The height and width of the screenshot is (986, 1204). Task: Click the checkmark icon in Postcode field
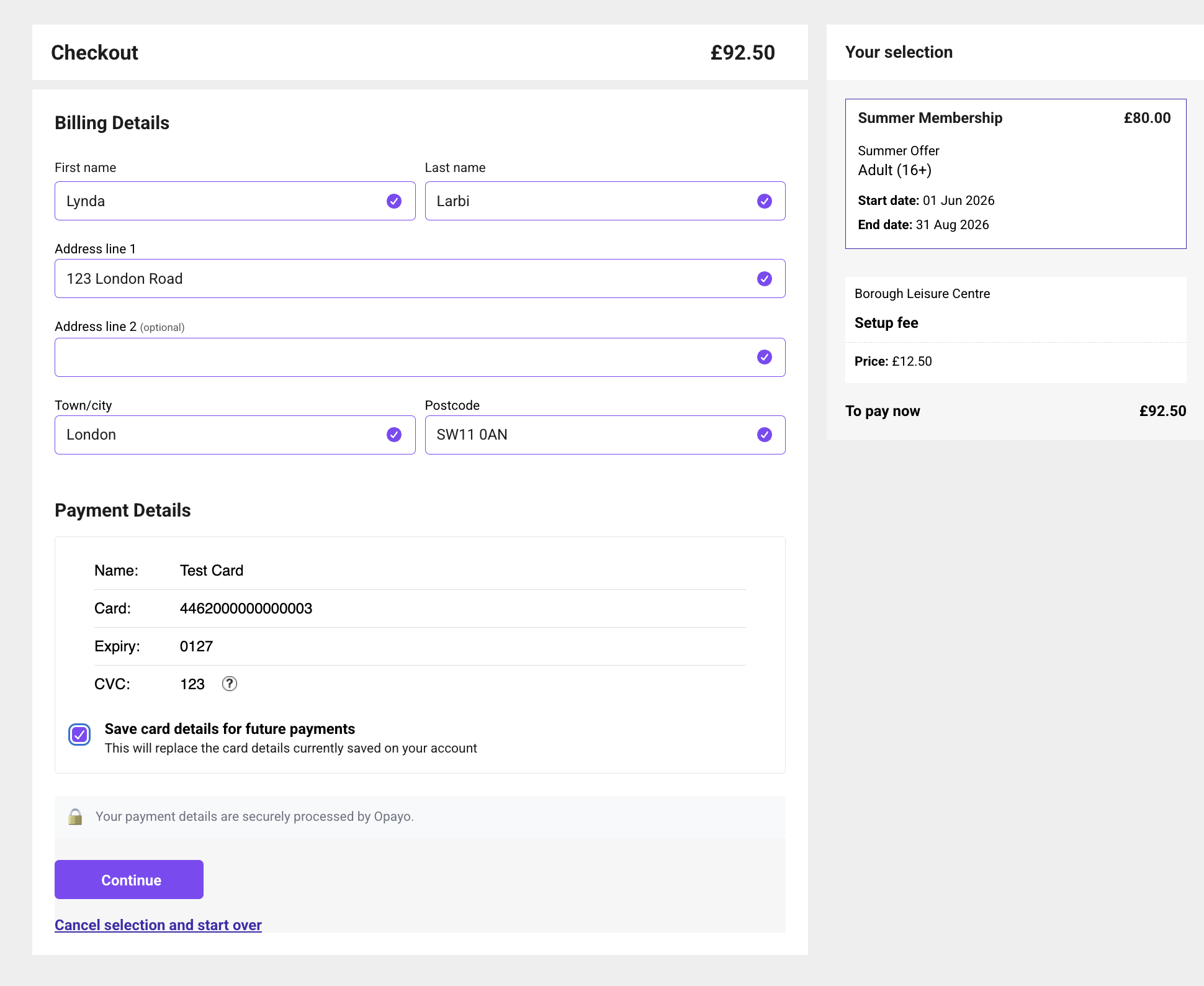tap(765, 435)
